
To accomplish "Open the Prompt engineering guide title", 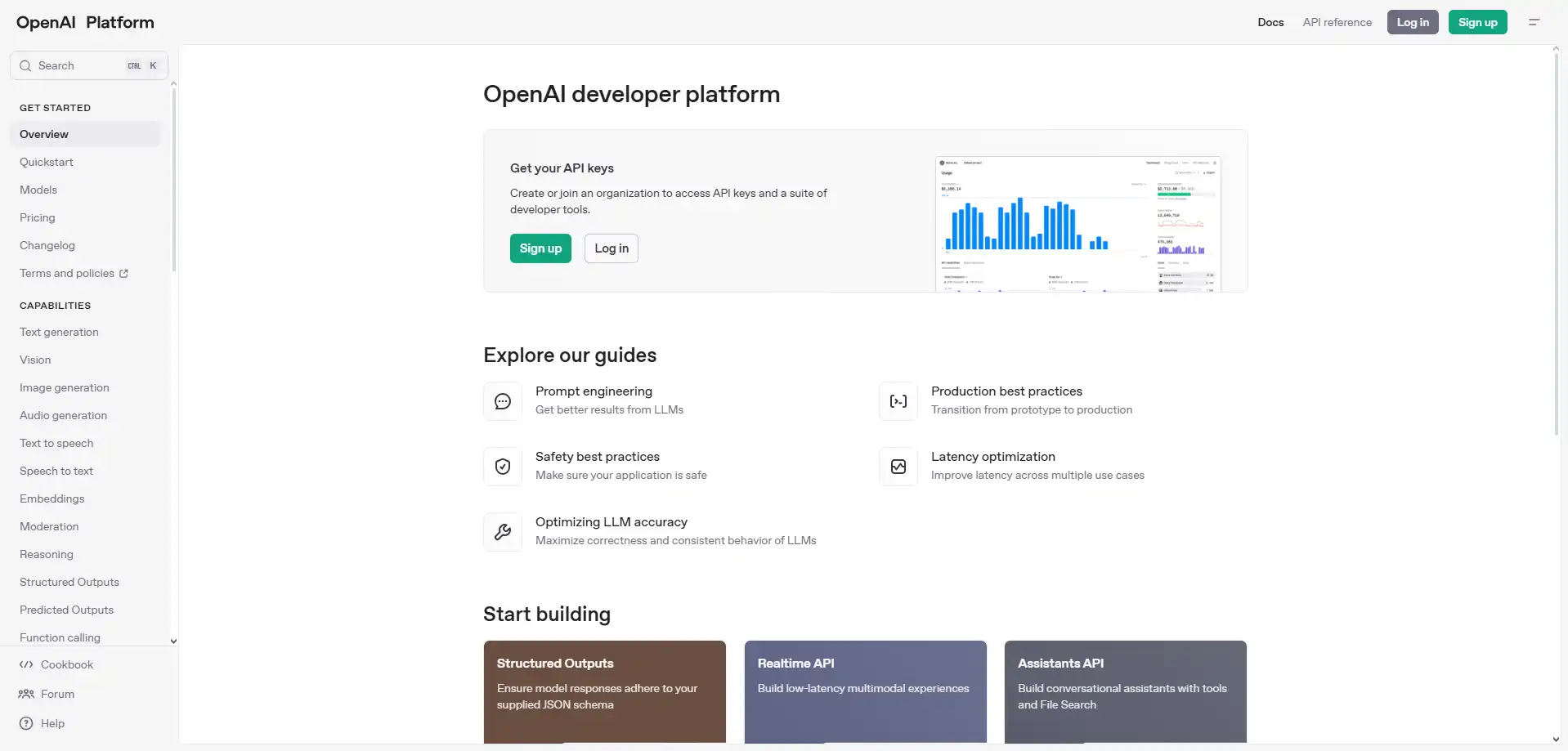I will [x=594, y=391].
